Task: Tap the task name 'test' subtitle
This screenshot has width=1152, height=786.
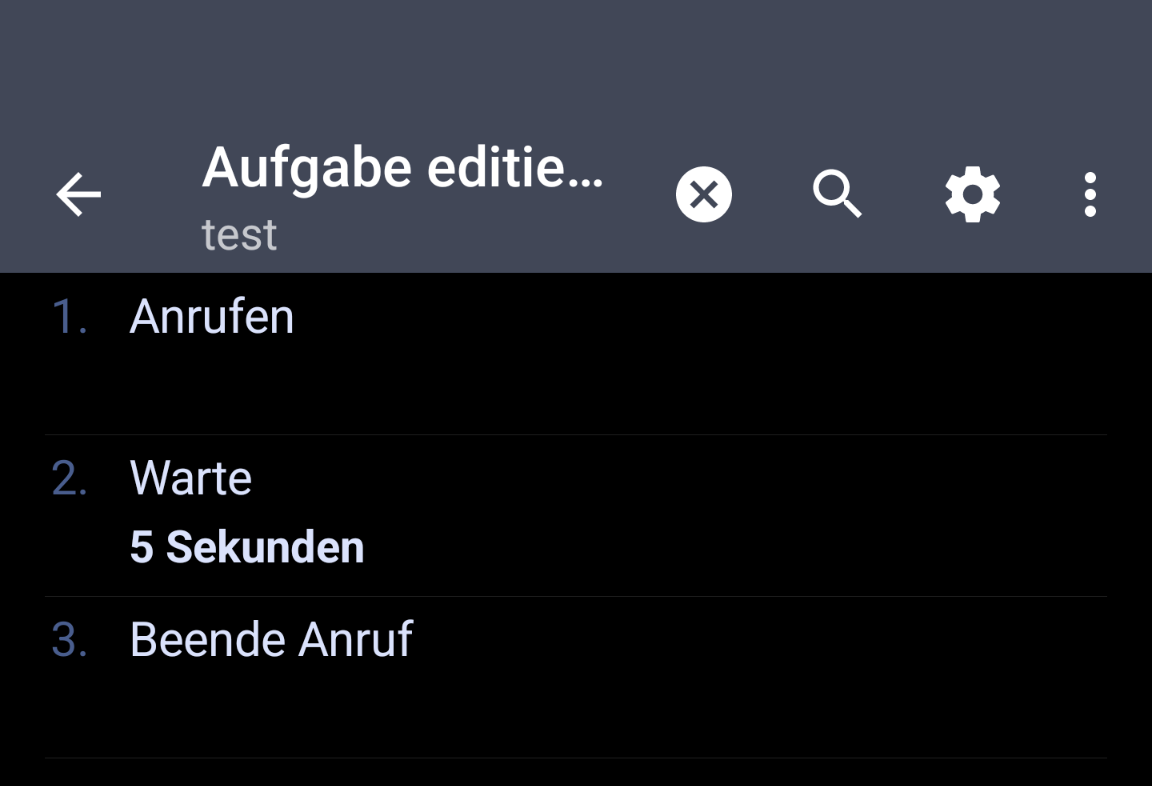Action: point(239,235)
